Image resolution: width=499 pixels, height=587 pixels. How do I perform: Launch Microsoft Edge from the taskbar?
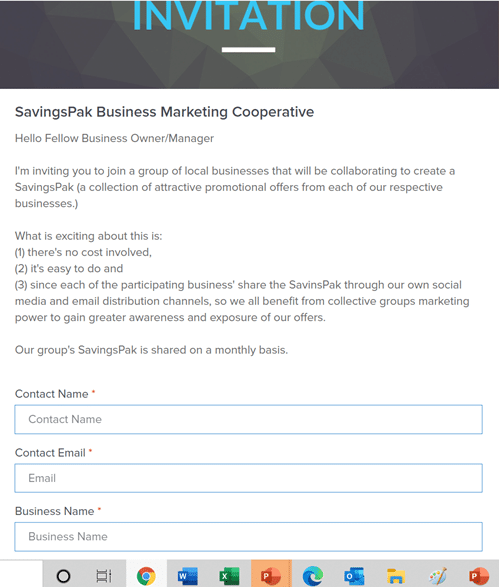point(313,576)
